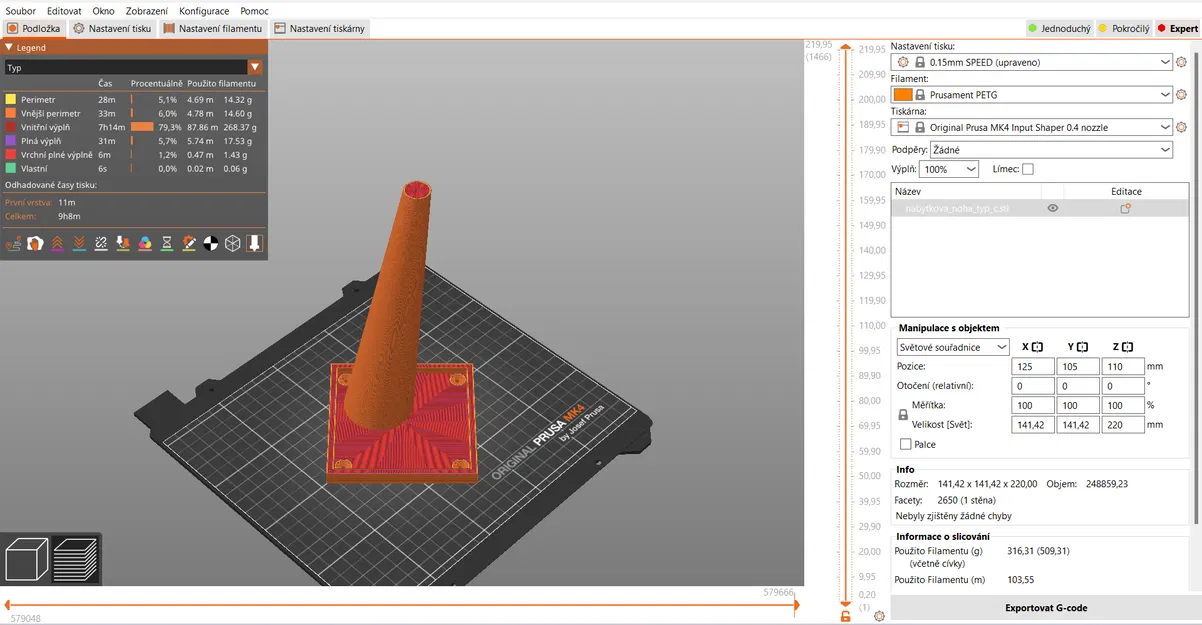Open Tiskárna printer preset dropdown
This screenshot has height=625, width=1202.
click(x=1031, y=128)
